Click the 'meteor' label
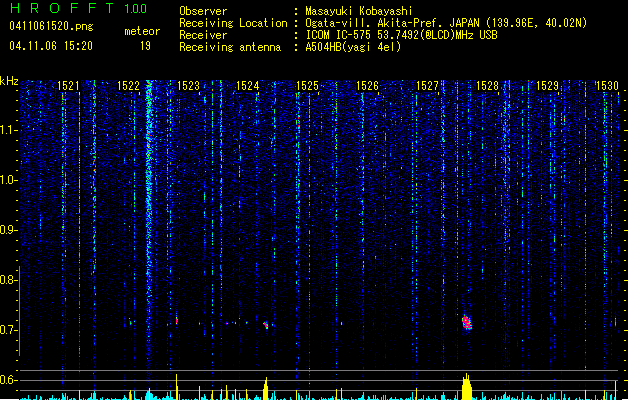The height and width of the screenshot is (400, 629). (x=142, y=31)
